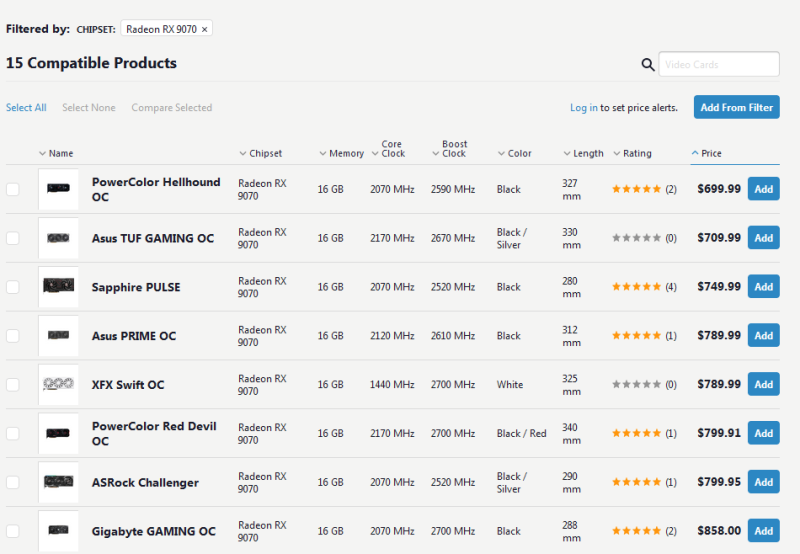The height and width of the screenshot is (554, 800).
Task: Open Asus TUF GAMING OC product thumbnail
Action: [x=58, y=238]
